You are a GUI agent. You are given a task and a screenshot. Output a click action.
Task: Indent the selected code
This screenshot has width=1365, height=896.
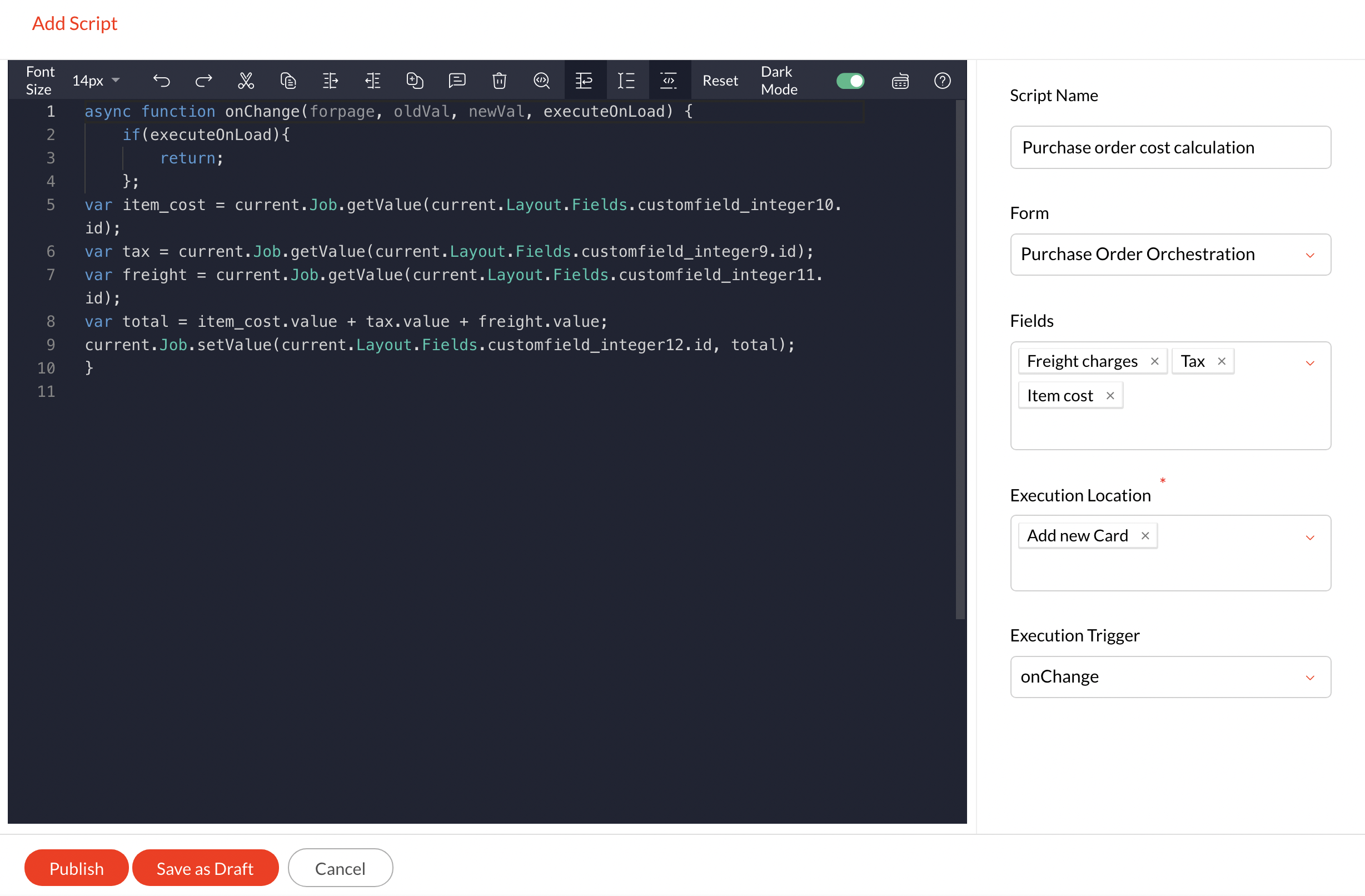(330, 81)
